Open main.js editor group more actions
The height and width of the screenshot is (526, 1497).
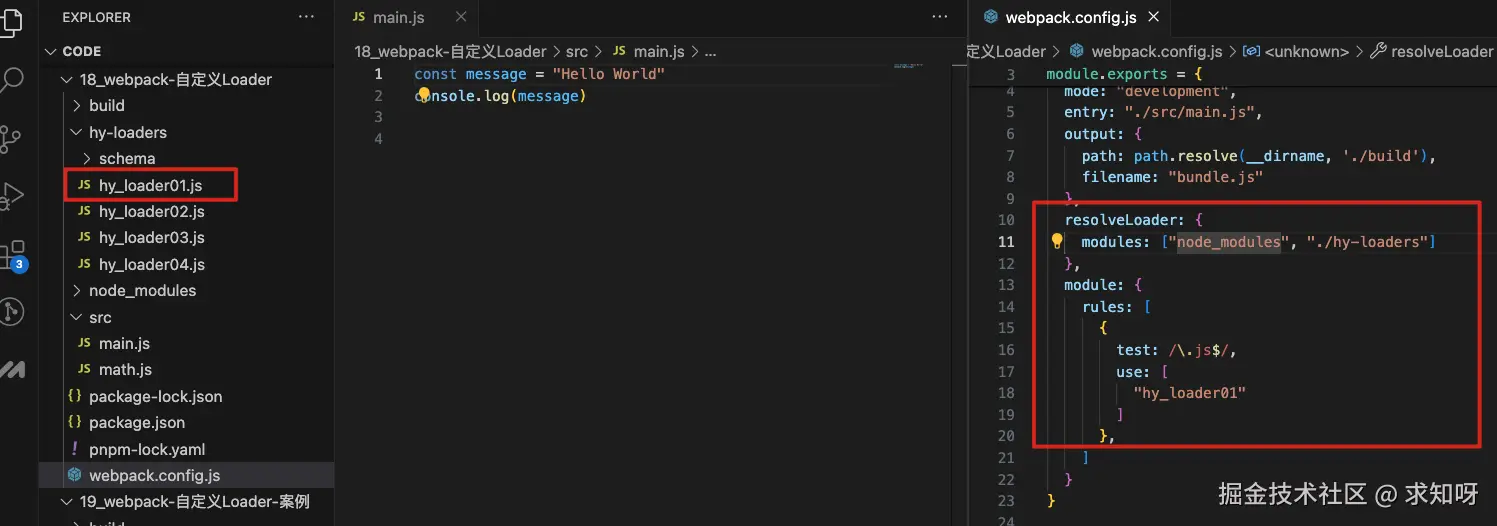pos(939,17)
